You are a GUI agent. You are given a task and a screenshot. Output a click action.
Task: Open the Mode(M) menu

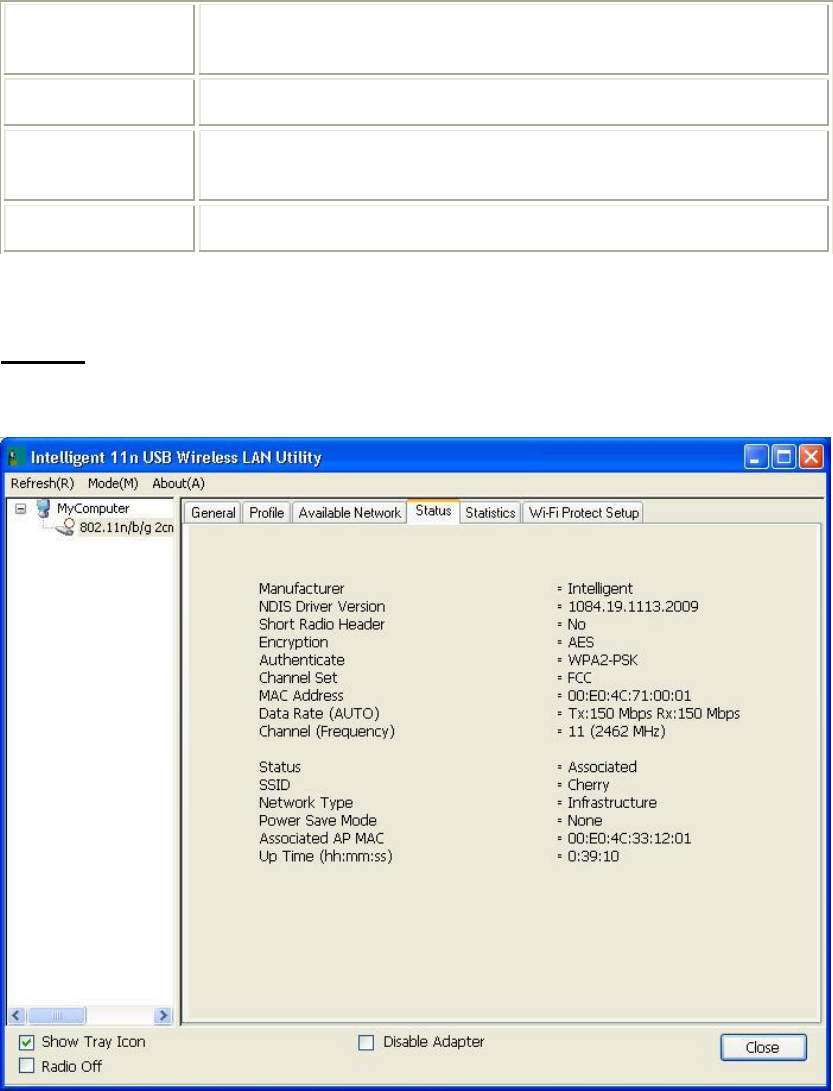(x=113, y=483)
